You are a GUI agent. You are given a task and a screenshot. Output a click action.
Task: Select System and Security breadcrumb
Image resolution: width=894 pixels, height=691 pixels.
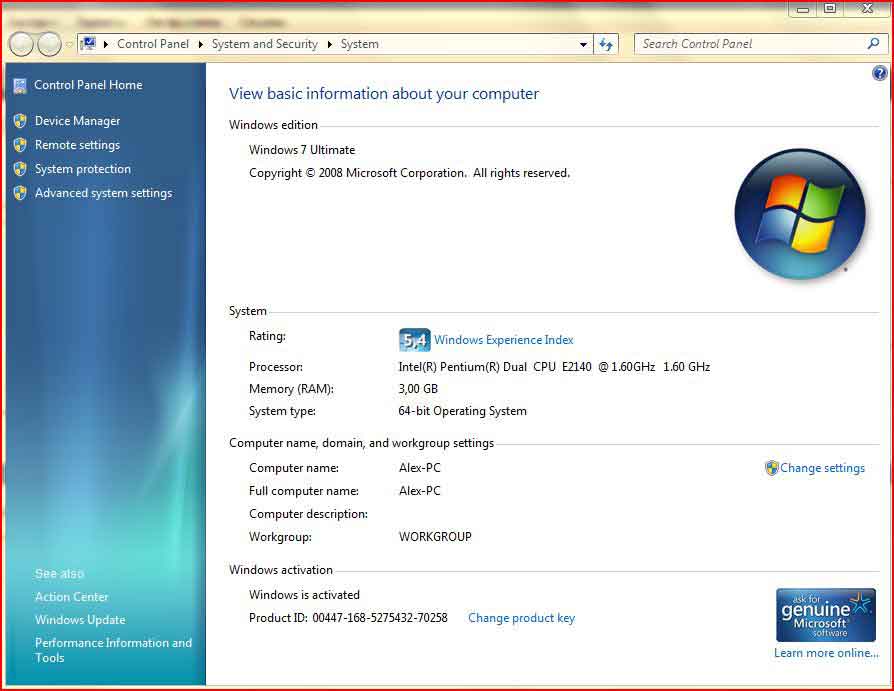click(265, 44)
